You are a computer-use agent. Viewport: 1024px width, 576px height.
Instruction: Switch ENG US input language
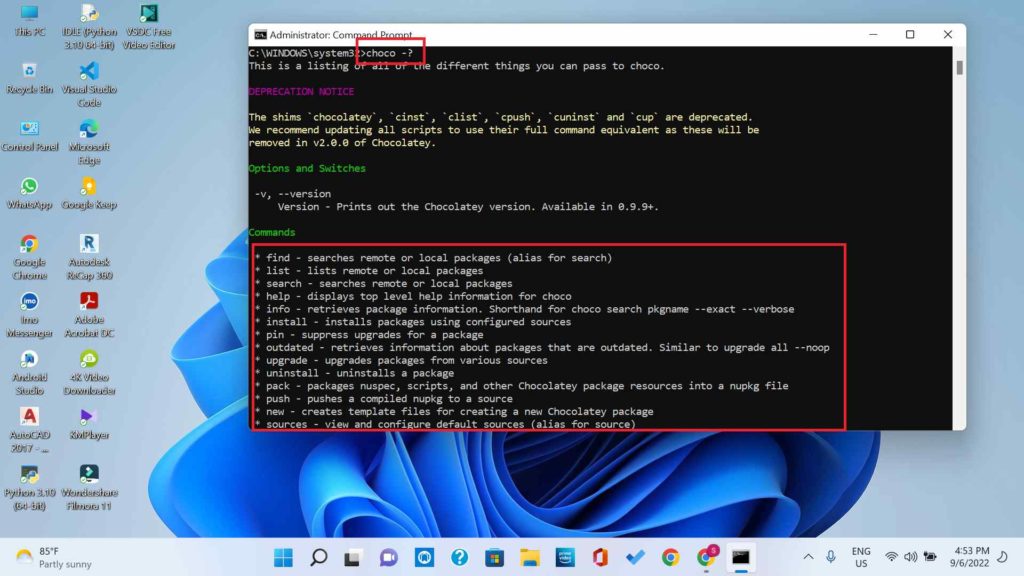(x=861, y=557)
